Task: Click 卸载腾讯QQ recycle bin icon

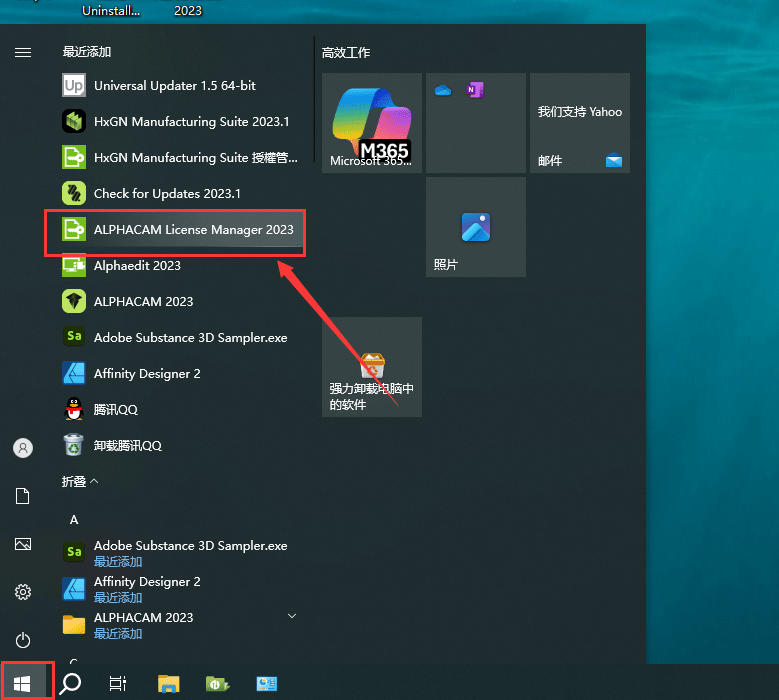Action: coord(74,445)
